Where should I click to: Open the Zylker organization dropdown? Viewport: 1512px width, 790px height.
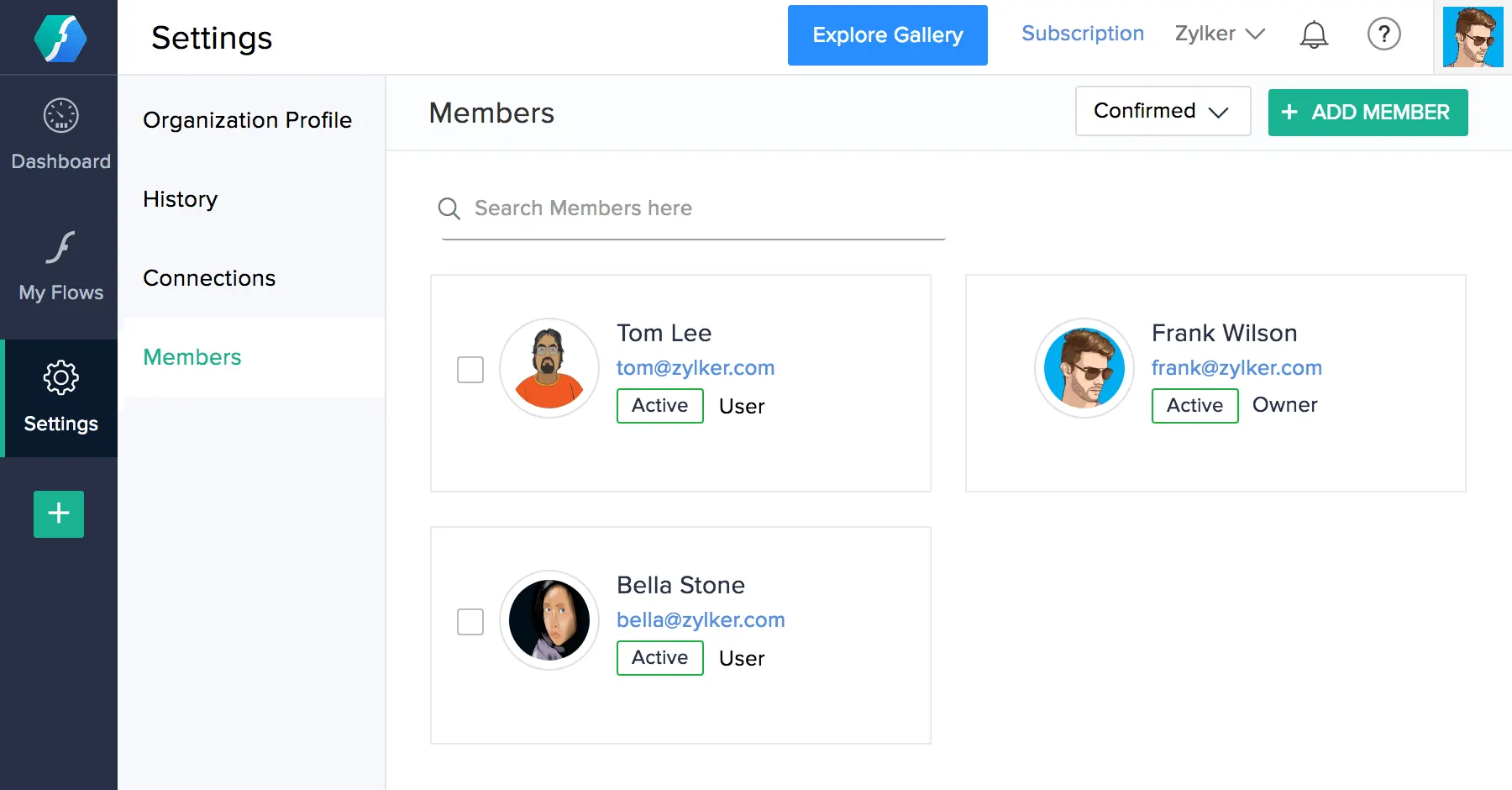tap(1220, 34)
